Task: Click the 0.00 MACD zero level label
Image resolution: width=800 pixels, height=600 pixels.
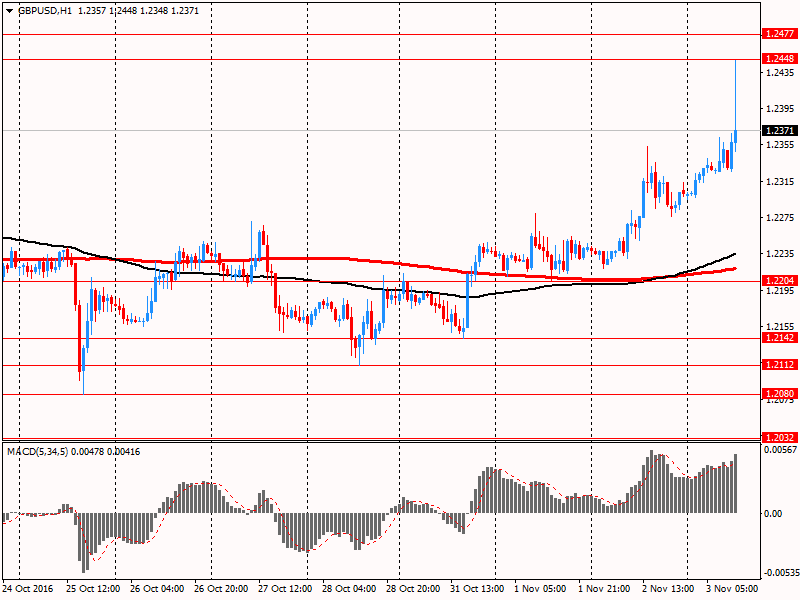Action: (773, 513)
